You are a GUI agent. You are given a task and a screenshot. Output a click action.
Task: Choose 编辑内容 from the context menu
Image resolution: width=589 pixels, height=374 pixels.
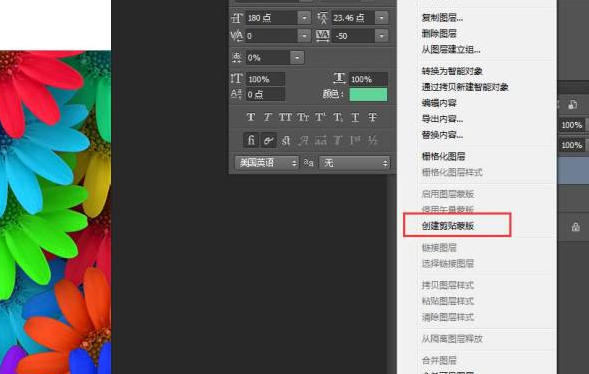click(439, 103)
